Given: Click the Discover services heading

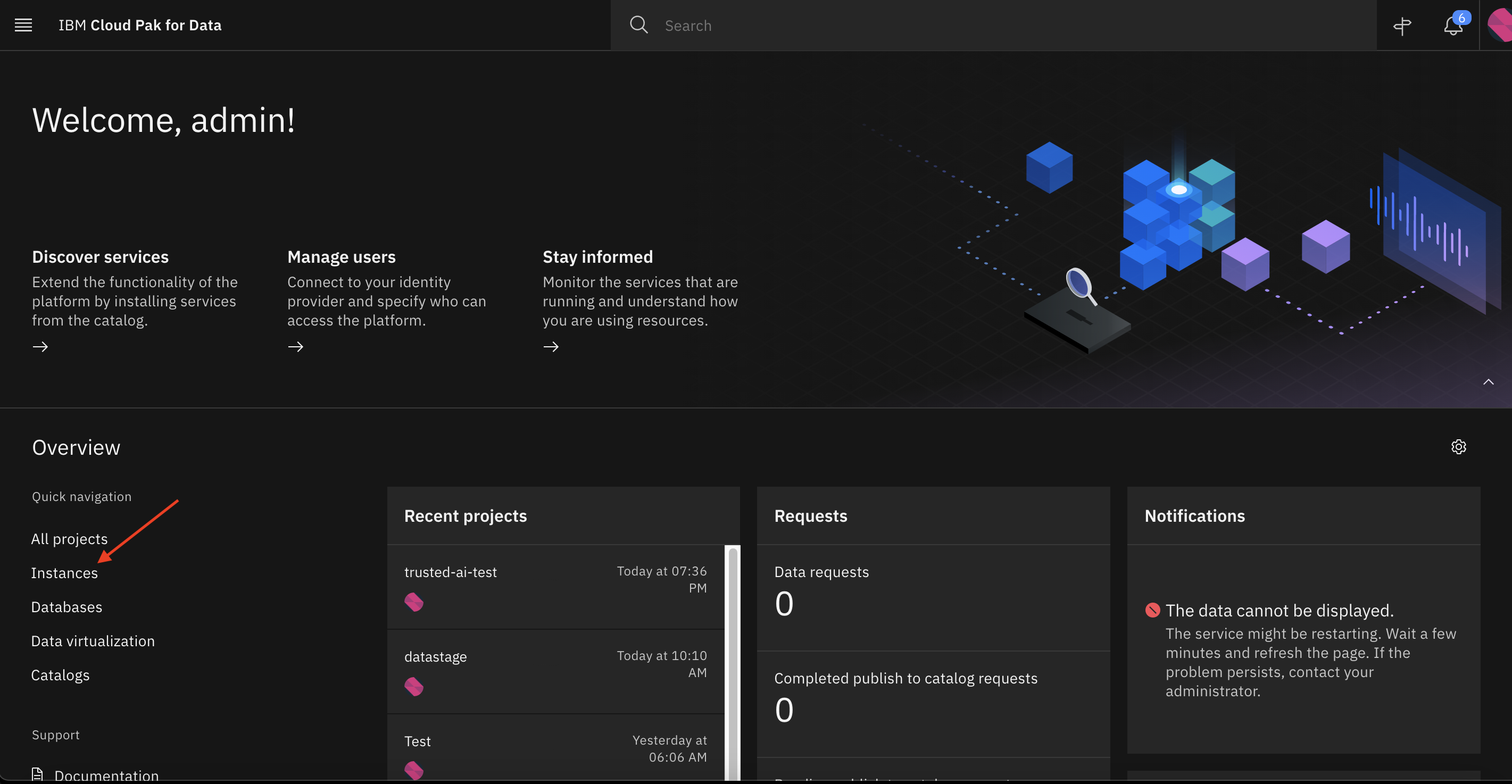Looking at the screenshot, I should [x=101, y=257].
